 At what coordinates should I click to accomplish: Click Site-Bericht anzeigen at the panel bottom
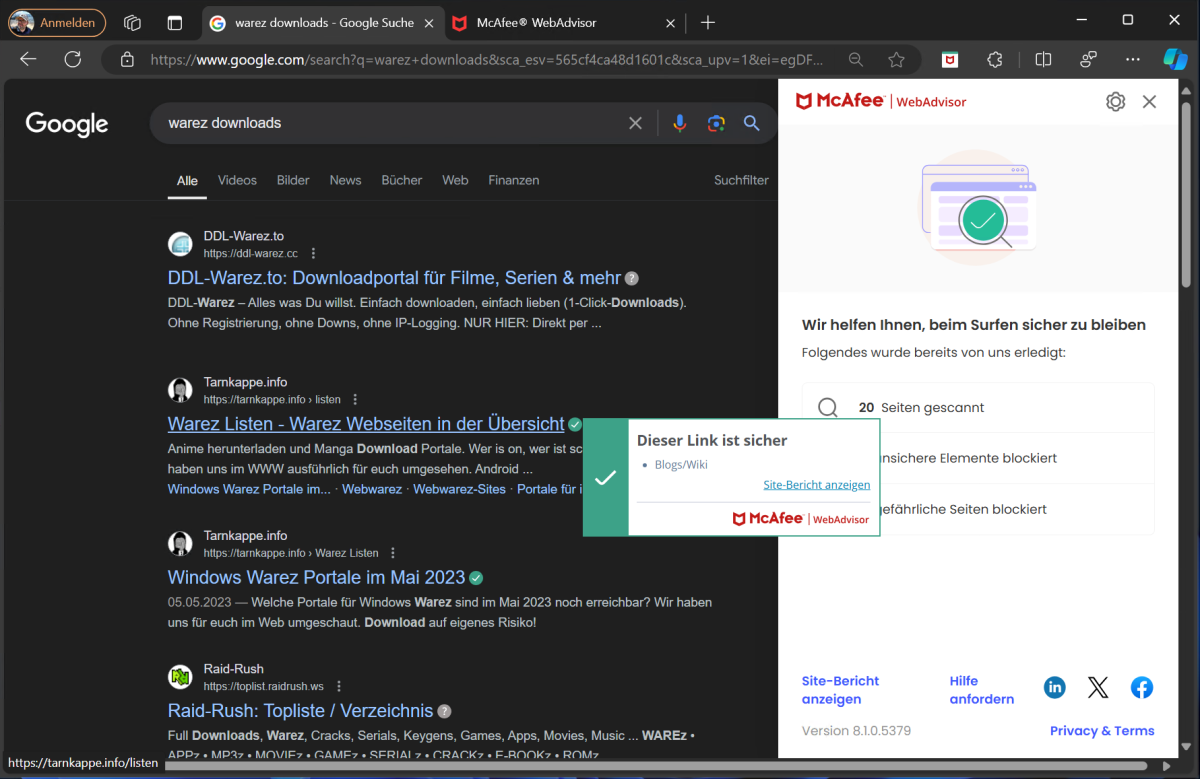pos(840,690)
